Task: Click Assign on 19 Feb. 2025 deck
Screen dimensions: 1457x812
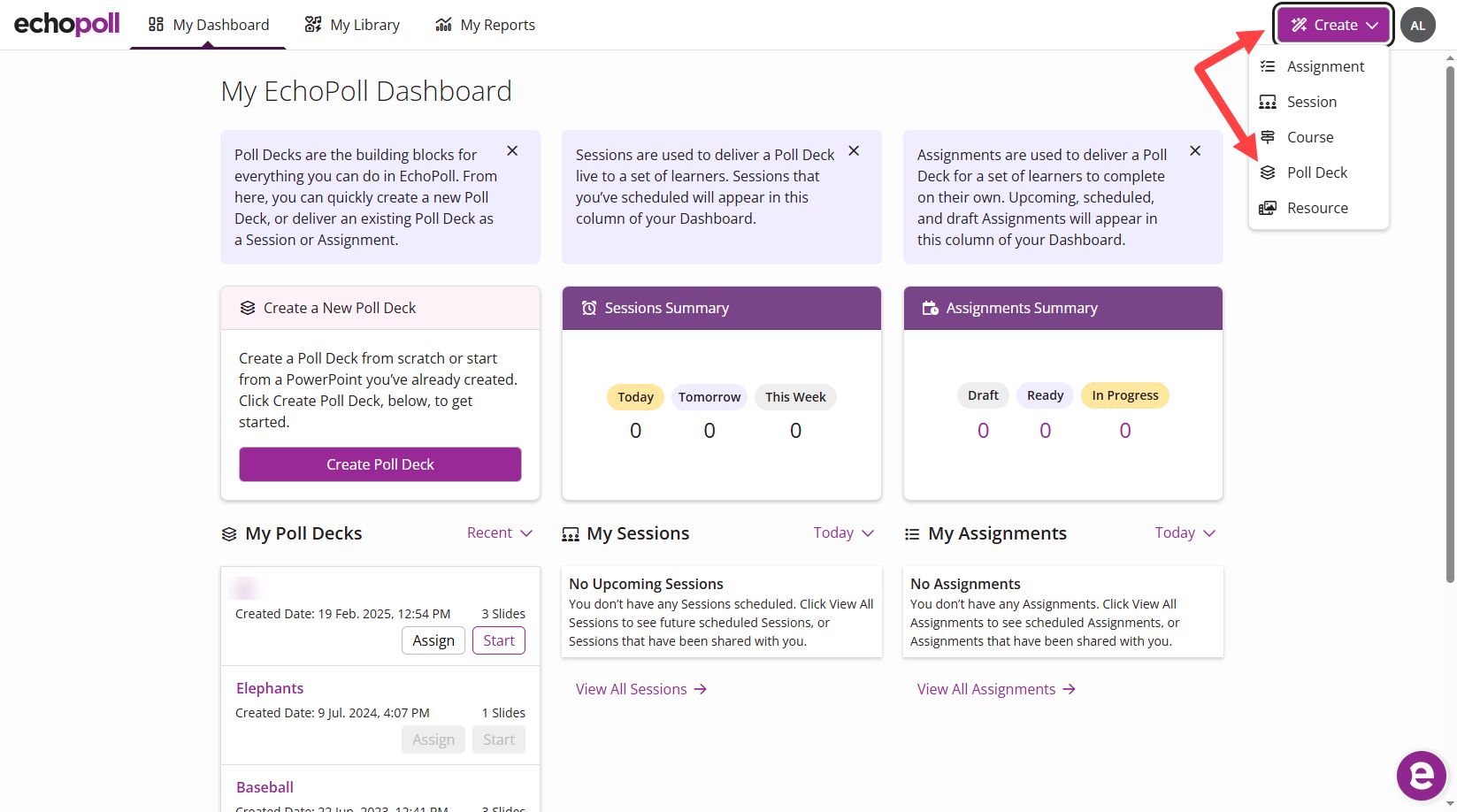Action: click(x=433, y=640)
